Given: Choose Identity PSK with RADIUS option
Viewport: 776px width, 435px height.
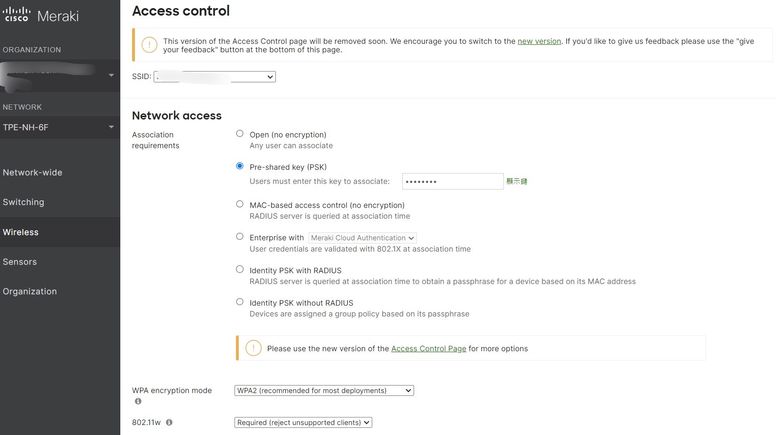Looking at the screenshot, I should point(240,269).
